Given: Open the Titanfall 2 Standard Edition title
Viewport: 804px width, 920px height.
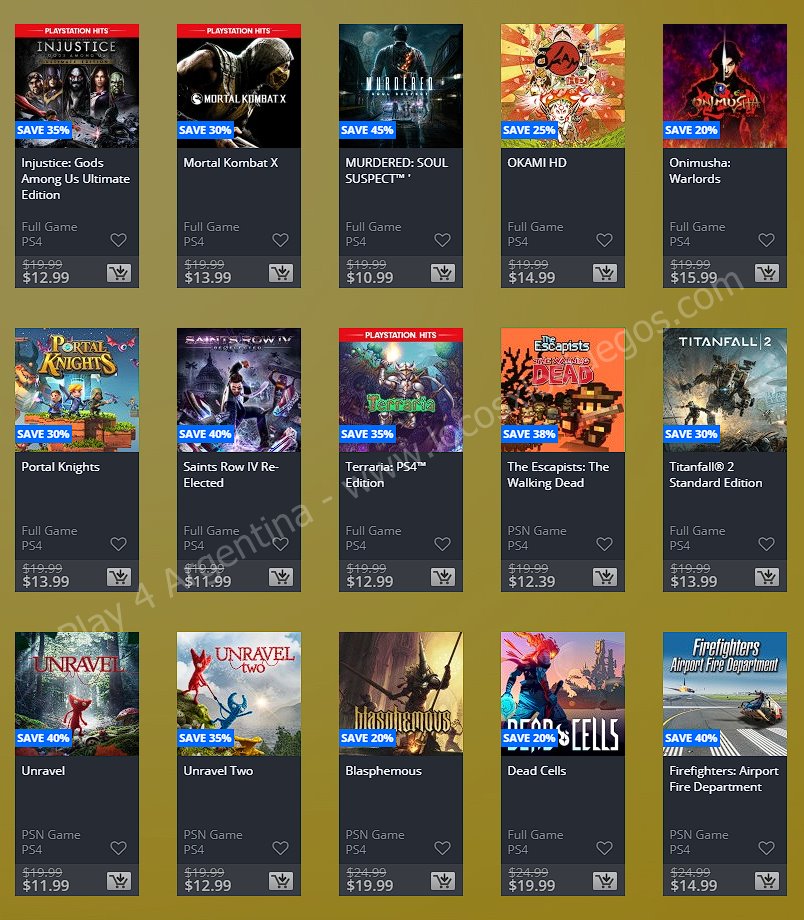Looking at the screenshot, I should click(716, 475).
